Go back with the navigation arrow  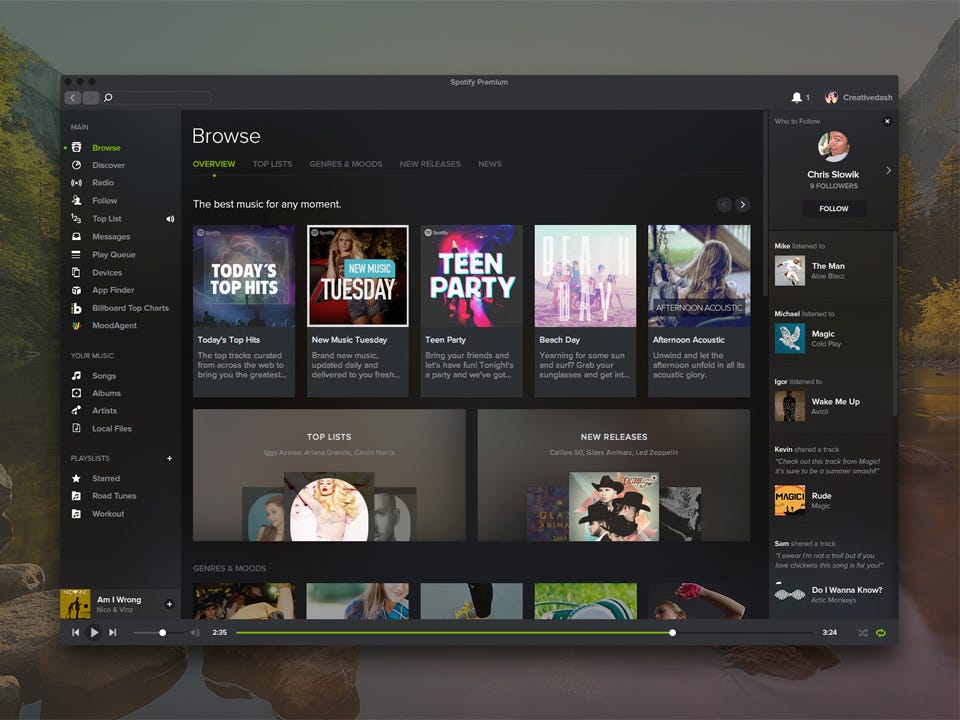72,97
